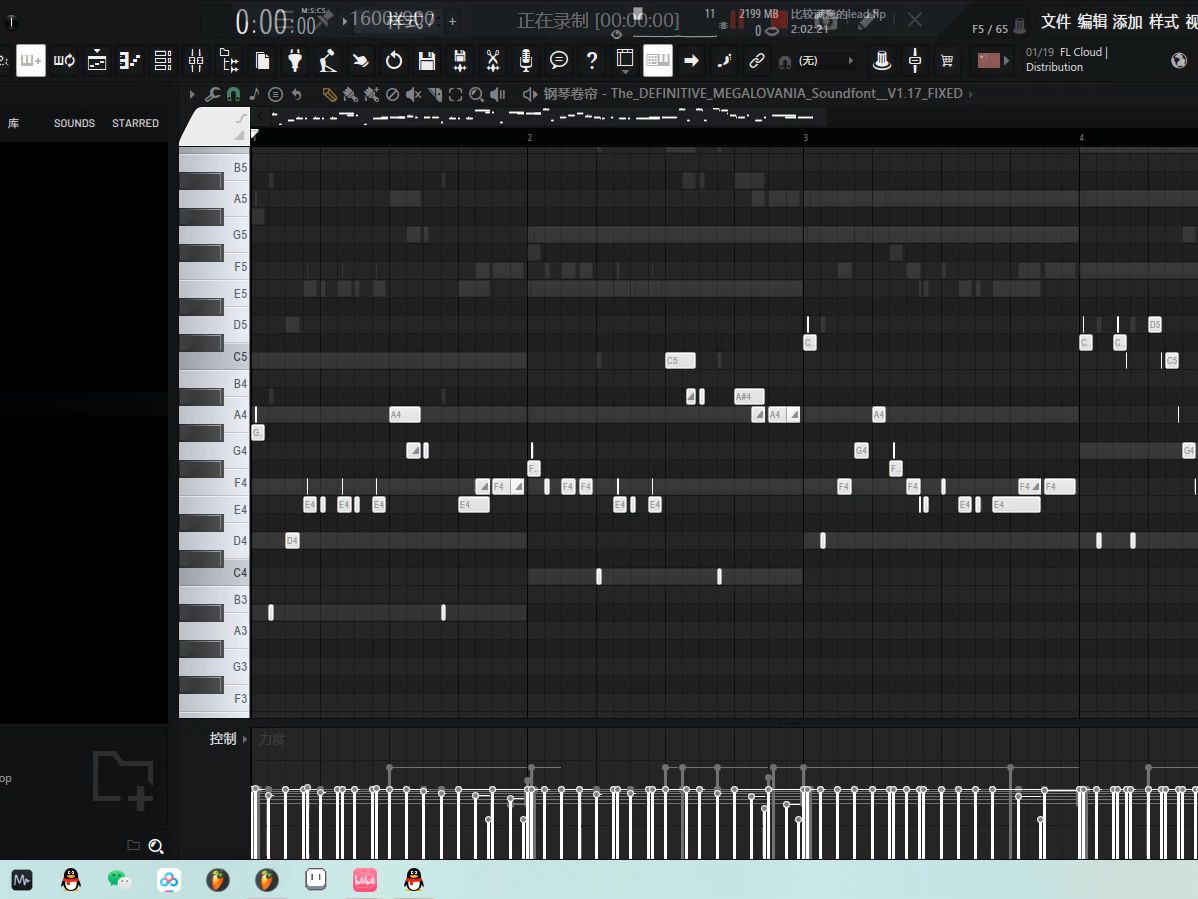Open the touch controller hand icon
Screen dimensions: 1198x899
click(361, 60)
